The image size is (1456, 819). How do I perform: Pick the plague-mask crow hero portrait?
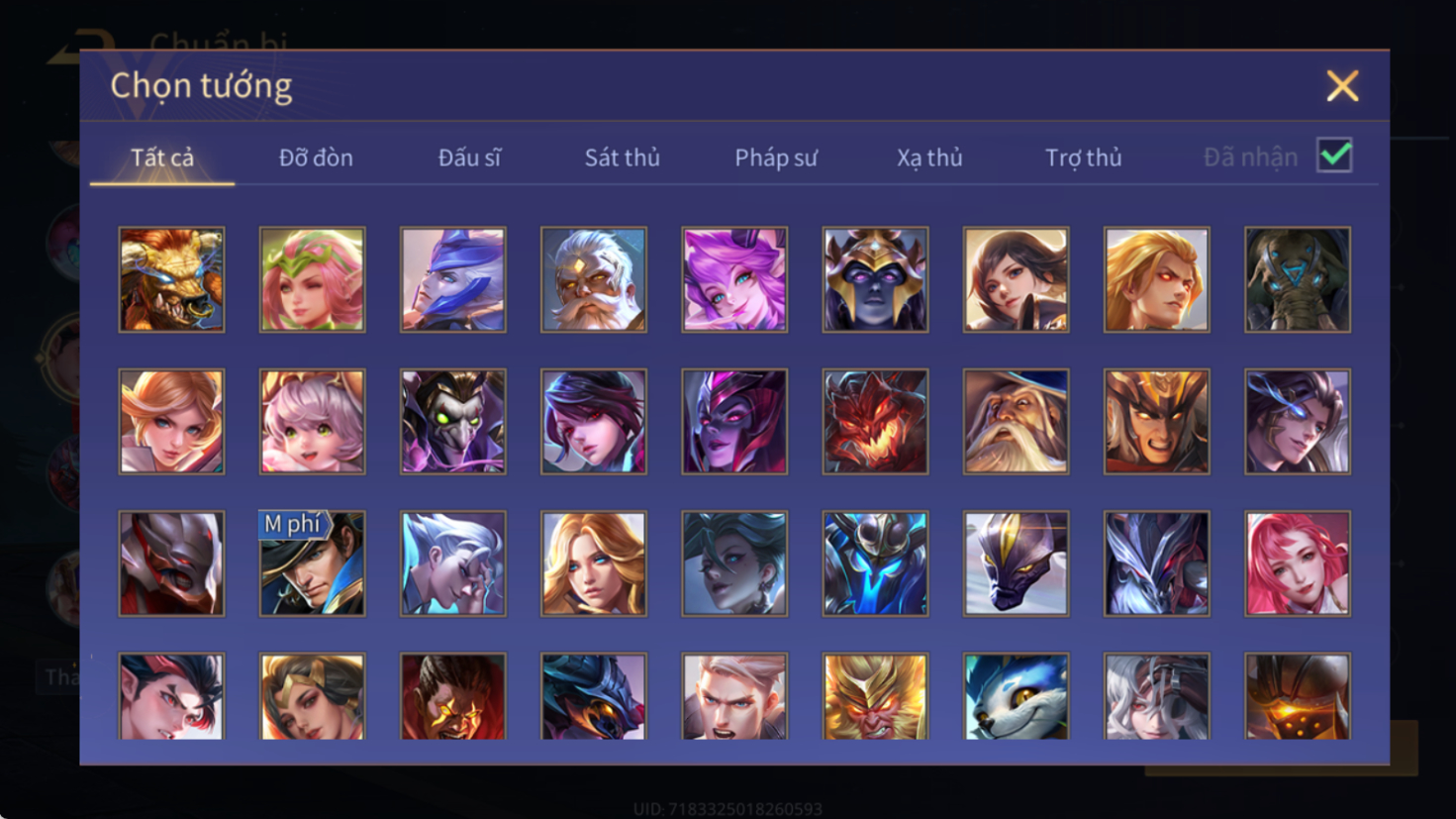click(452, 422)
